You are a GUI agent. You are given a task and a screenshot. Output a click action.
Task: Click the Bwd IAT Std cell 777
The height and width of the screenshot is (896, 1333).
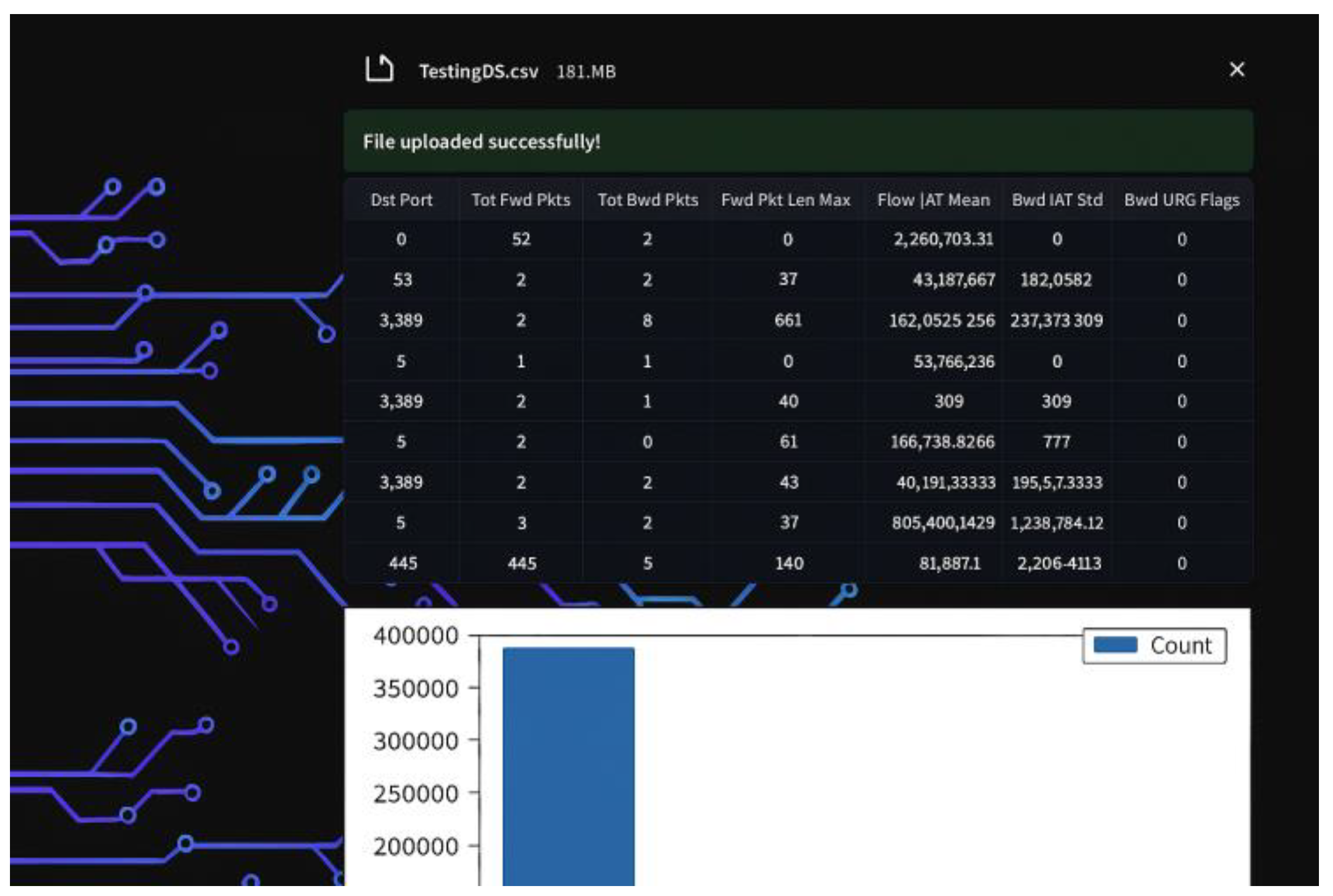(x=1056, y=442)
